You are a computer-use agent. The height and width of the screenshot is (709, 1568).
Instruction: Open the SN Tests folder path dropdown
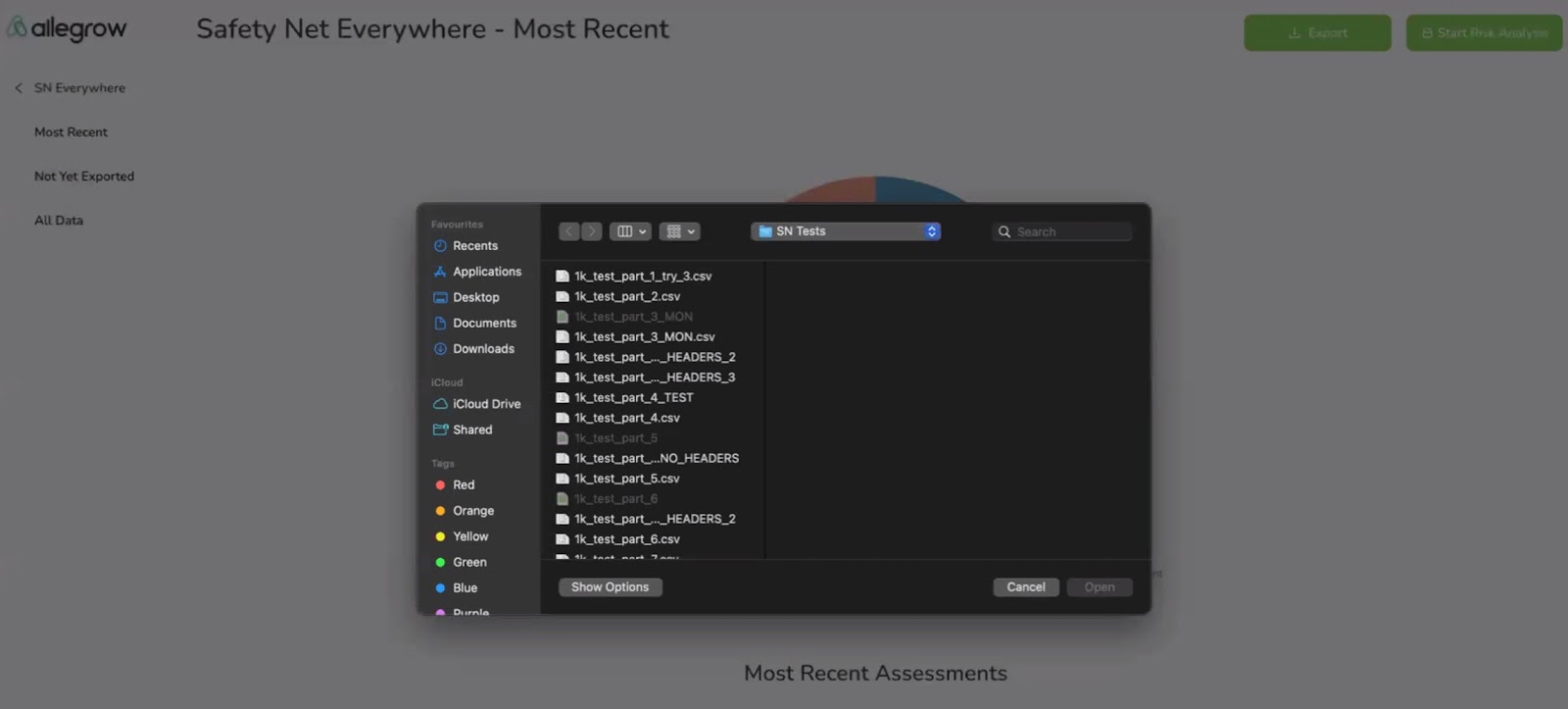click(846, 231)
